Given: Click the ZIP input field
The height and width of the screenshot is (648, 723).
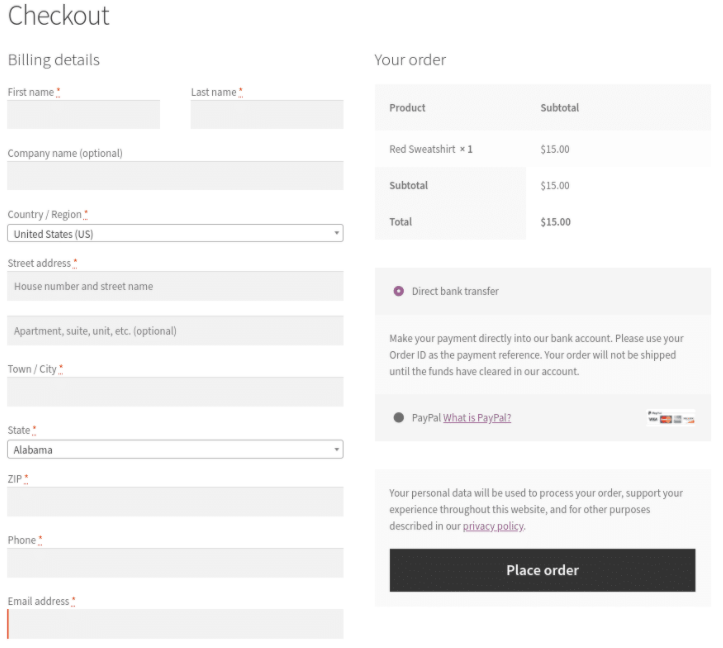Looking at the screenshot, I should 175,502.
